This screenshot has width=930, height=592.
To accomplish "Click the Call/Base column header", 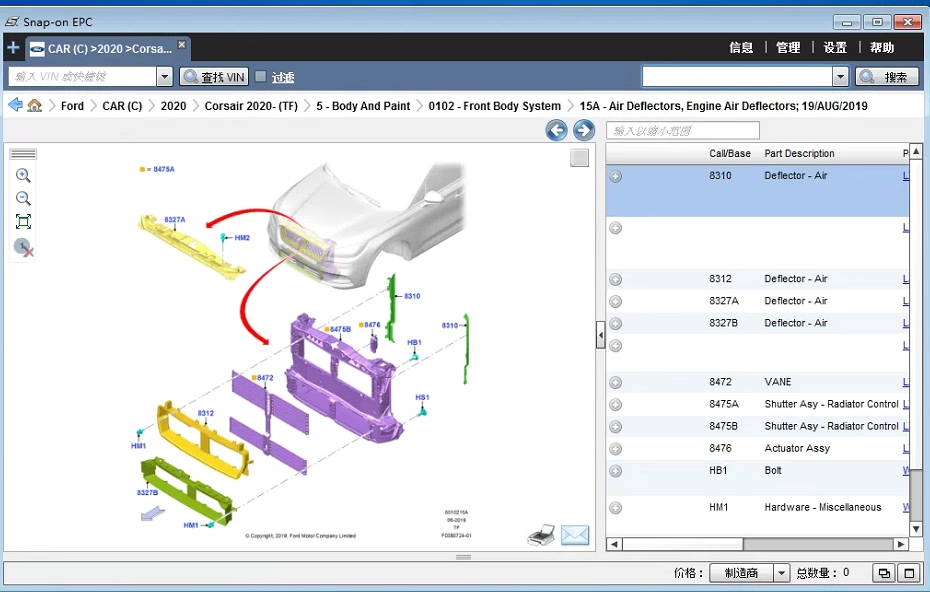I will click(730, 153).
